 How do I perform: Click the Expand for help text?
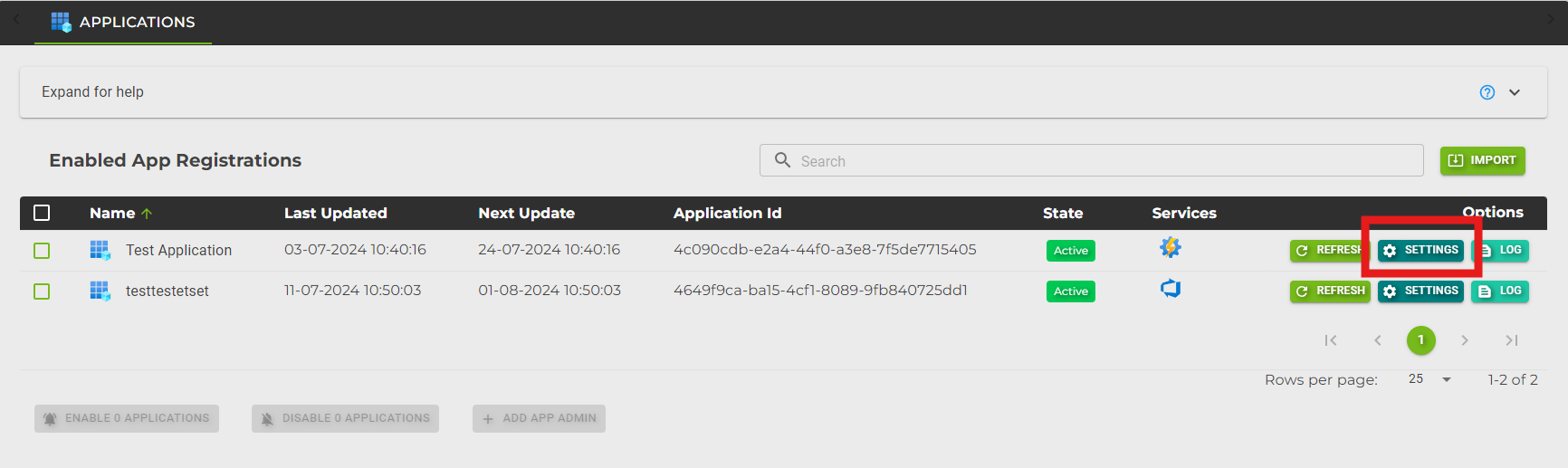point(92,92)
